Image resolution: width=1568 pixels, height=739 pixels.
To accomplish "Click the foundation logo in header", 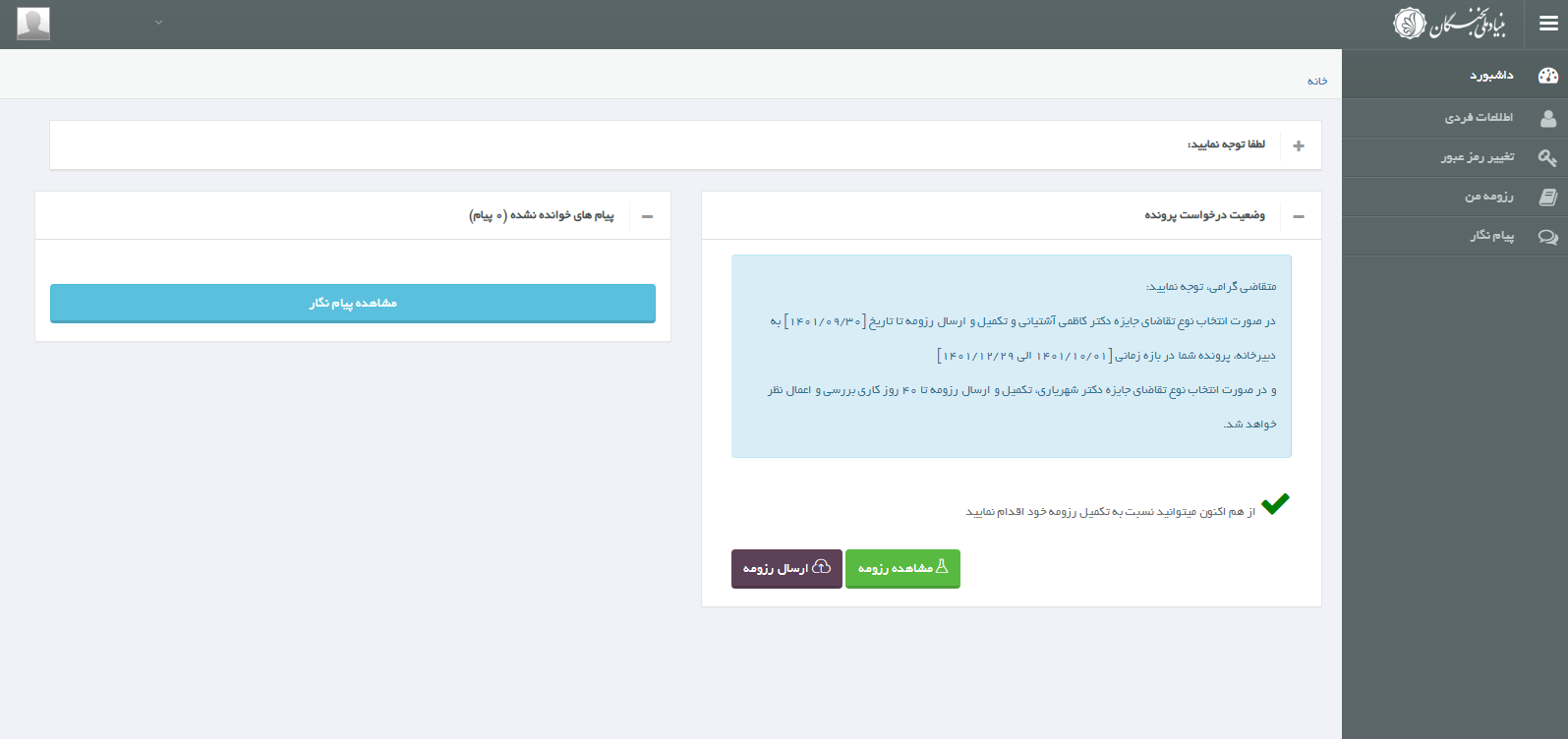I will [1449, 23].
